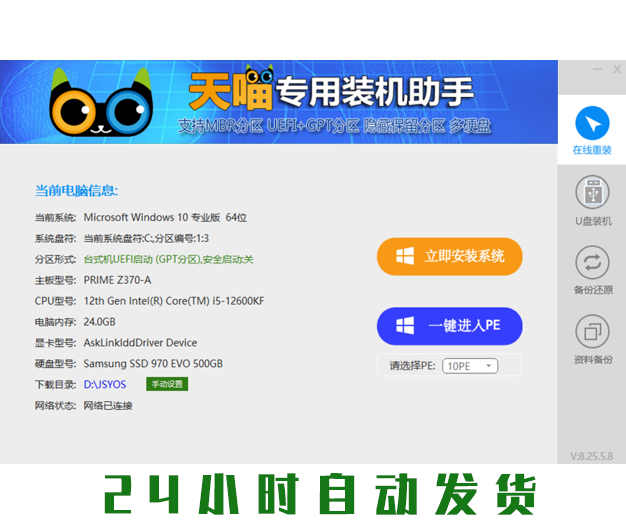Click the text Samsung SSD 970 EVO 500GB

pos(153,364)
